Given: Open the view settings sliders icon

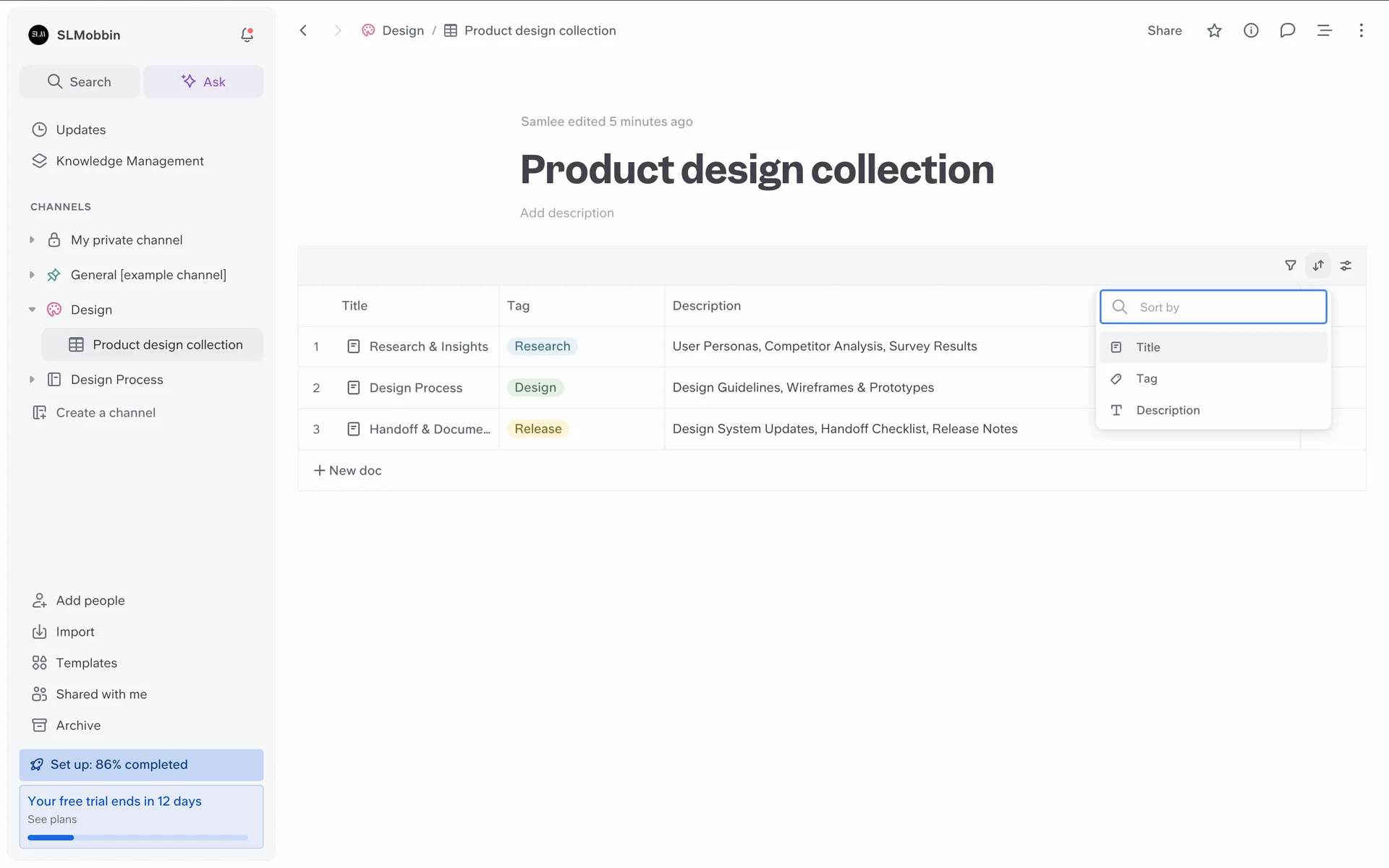Looking at the screenshot, I should 1346,265.
